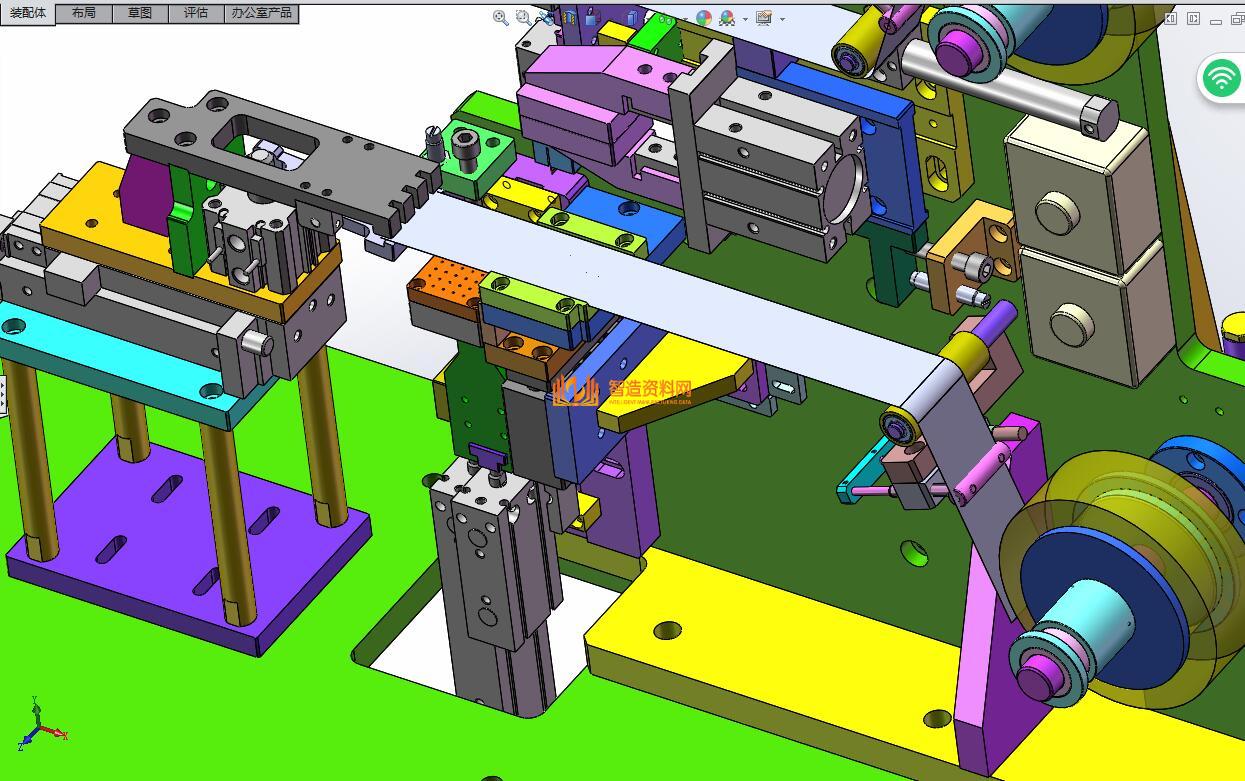Click the View Settings monitor icon
Screen dimensions: 1245x781
pos(764,18)
